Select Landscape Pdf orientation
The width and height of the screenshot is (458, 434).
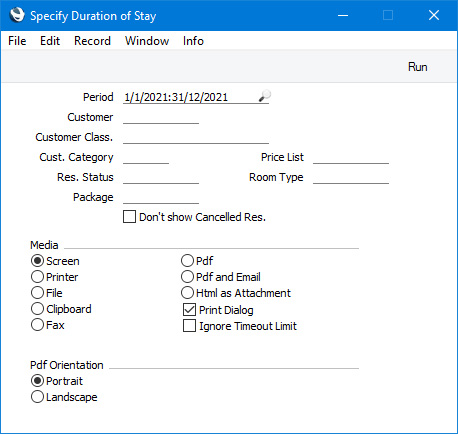37,397
